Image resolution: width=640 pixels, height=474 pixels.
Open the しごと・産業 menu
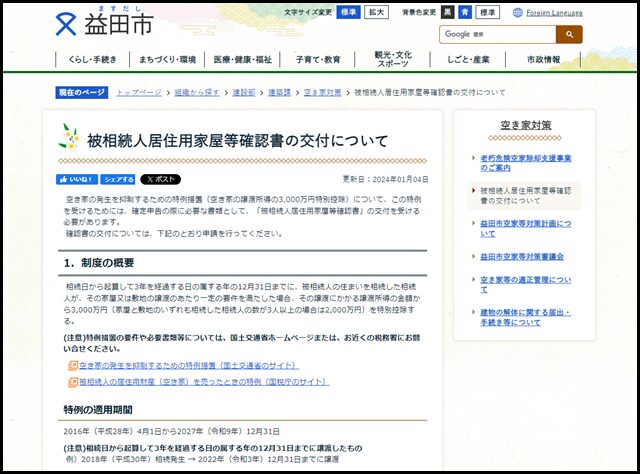click(x=468, y=60)
